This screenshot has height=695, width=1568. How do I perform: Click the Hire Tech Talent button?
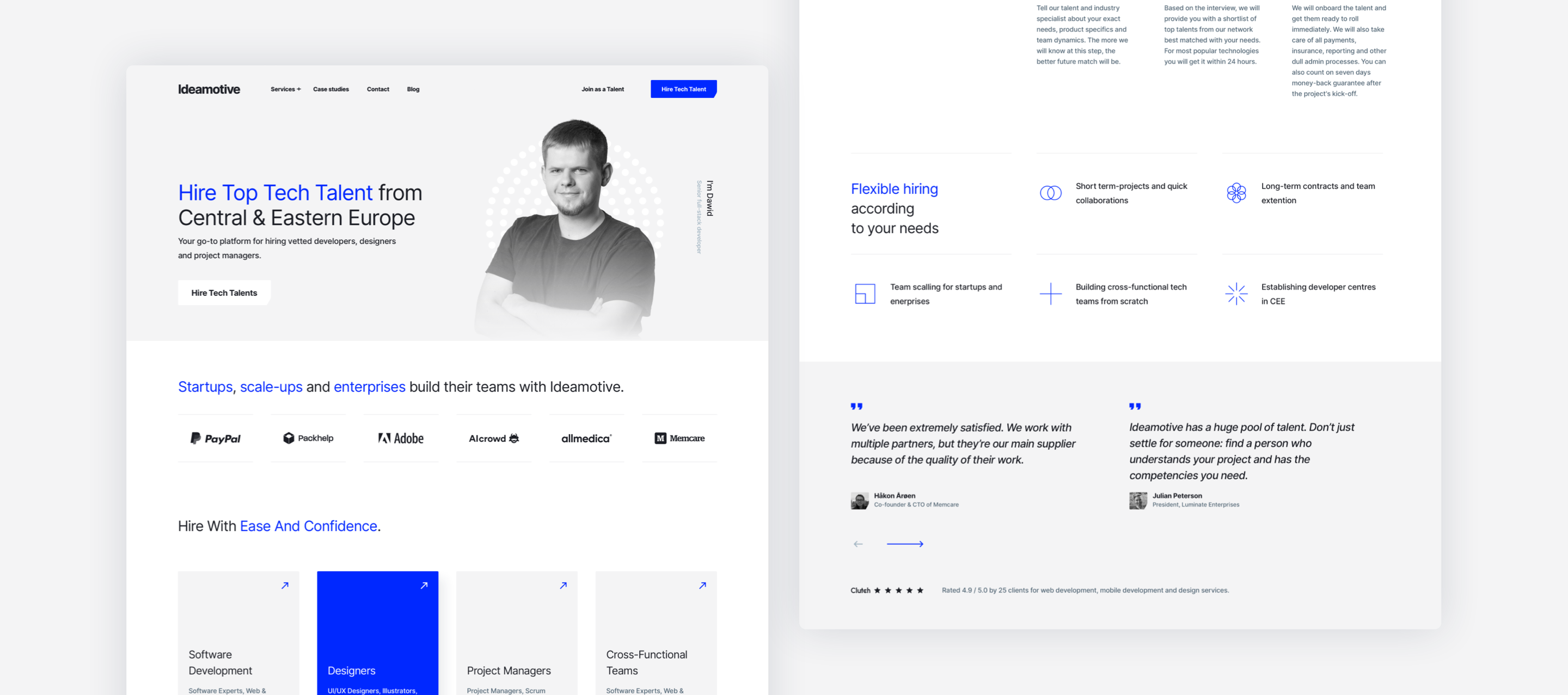coord(684,89)
